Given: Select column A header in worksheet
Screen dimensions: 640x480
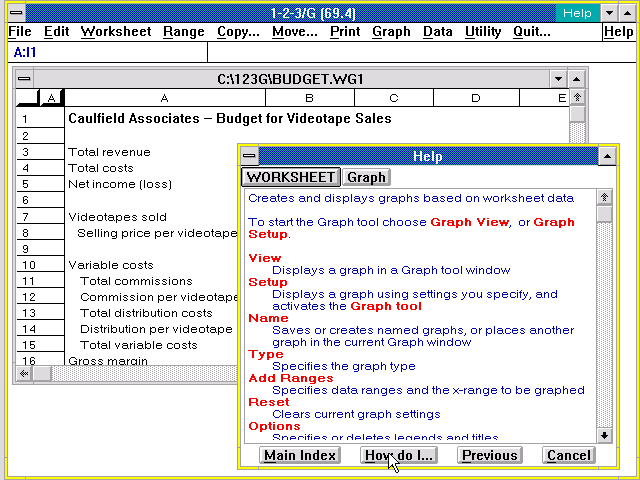Looking at the screenshot, I should click(x=165, y=98).
